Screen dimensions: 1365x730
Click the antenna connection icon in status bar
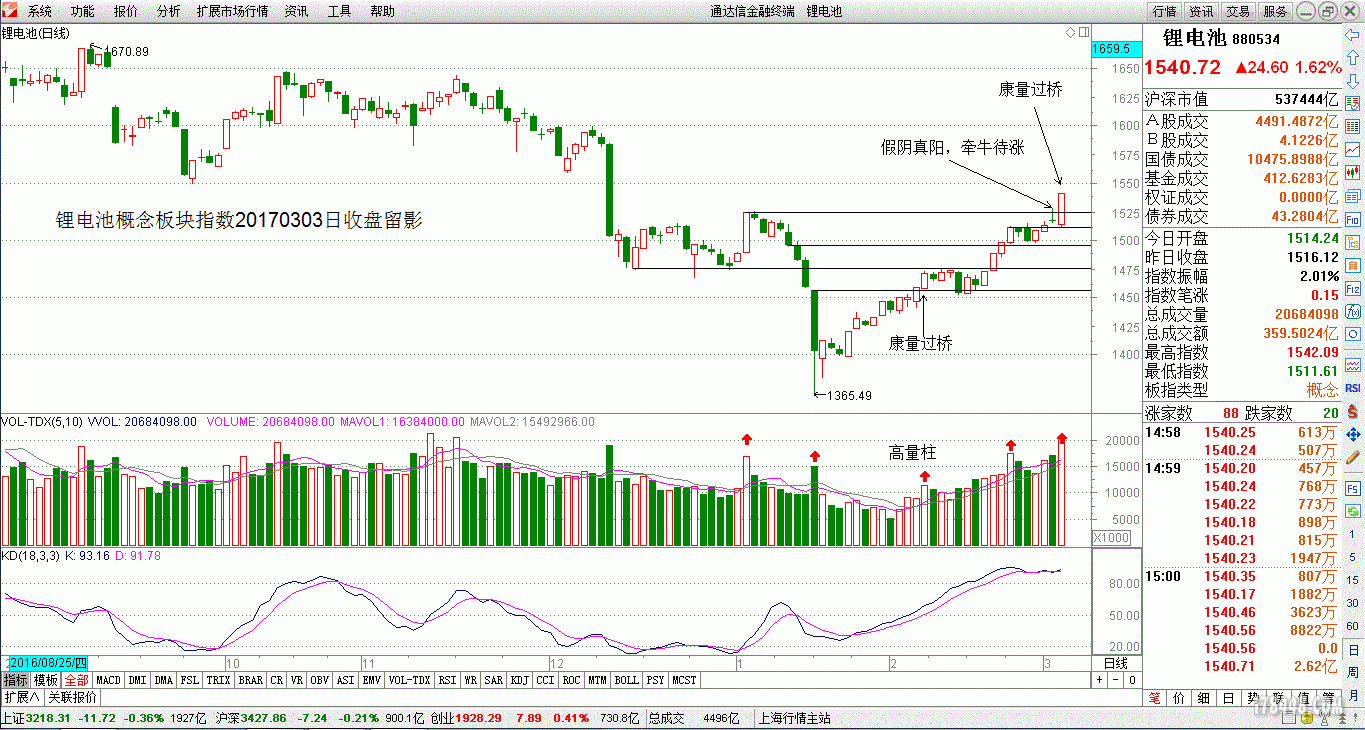tap(1325, 718)
